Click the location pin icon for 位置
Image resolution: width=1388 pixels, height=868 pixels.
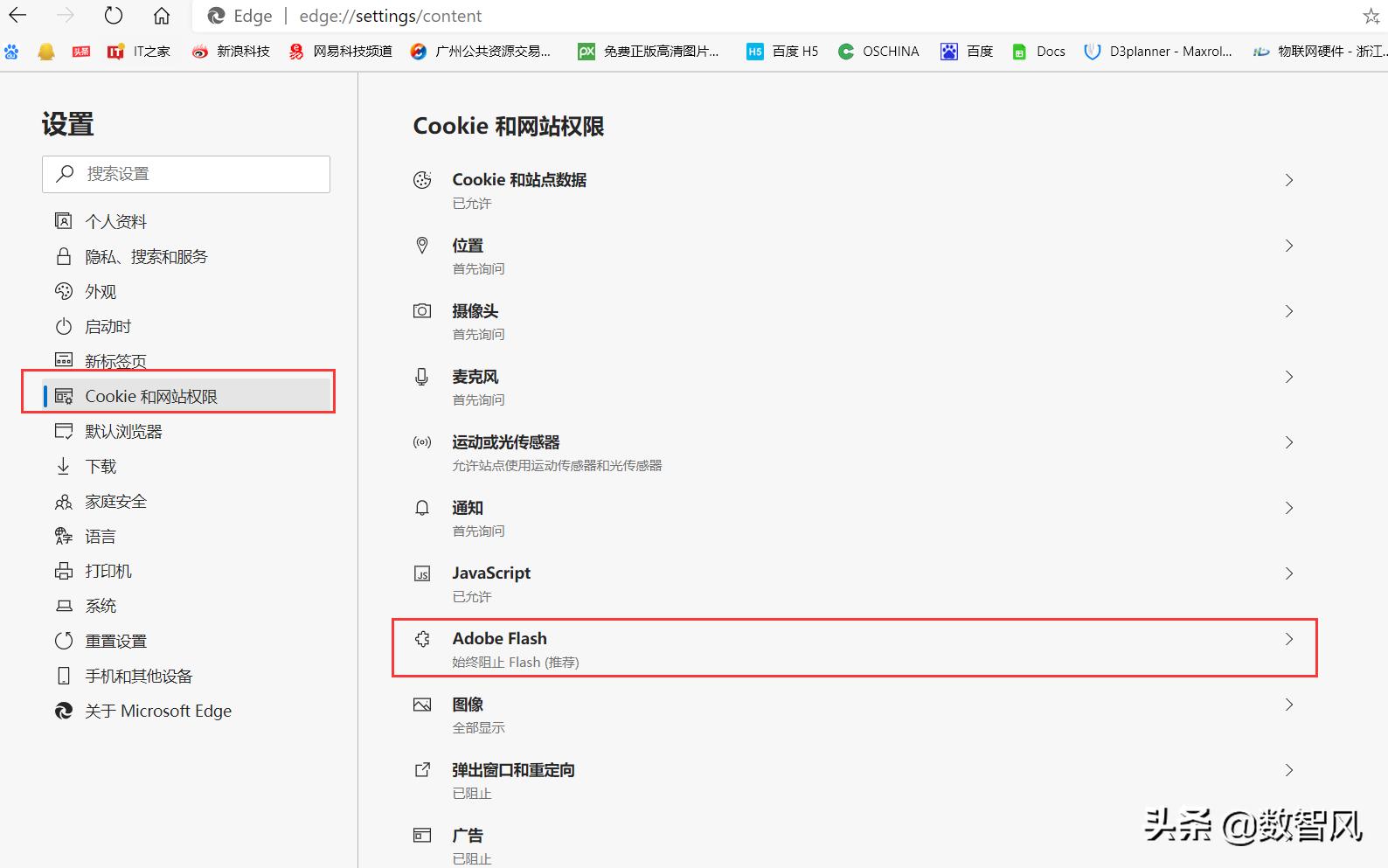[x=422, y=246]
